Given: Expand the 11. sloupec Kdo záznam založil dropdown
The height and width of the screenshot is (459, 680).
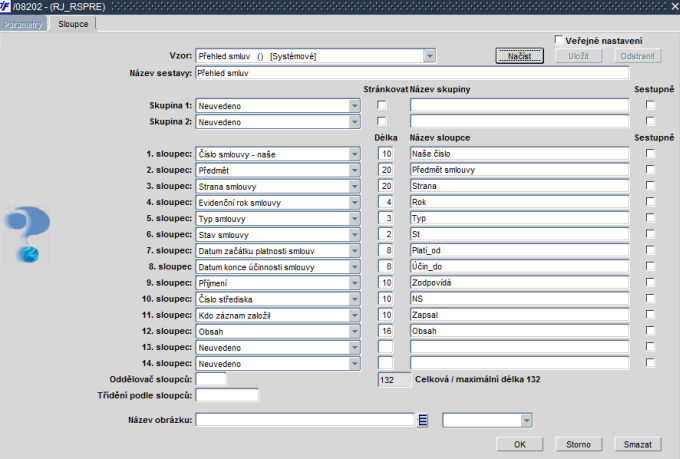Looking at the screenshot, I should [354, 315].
